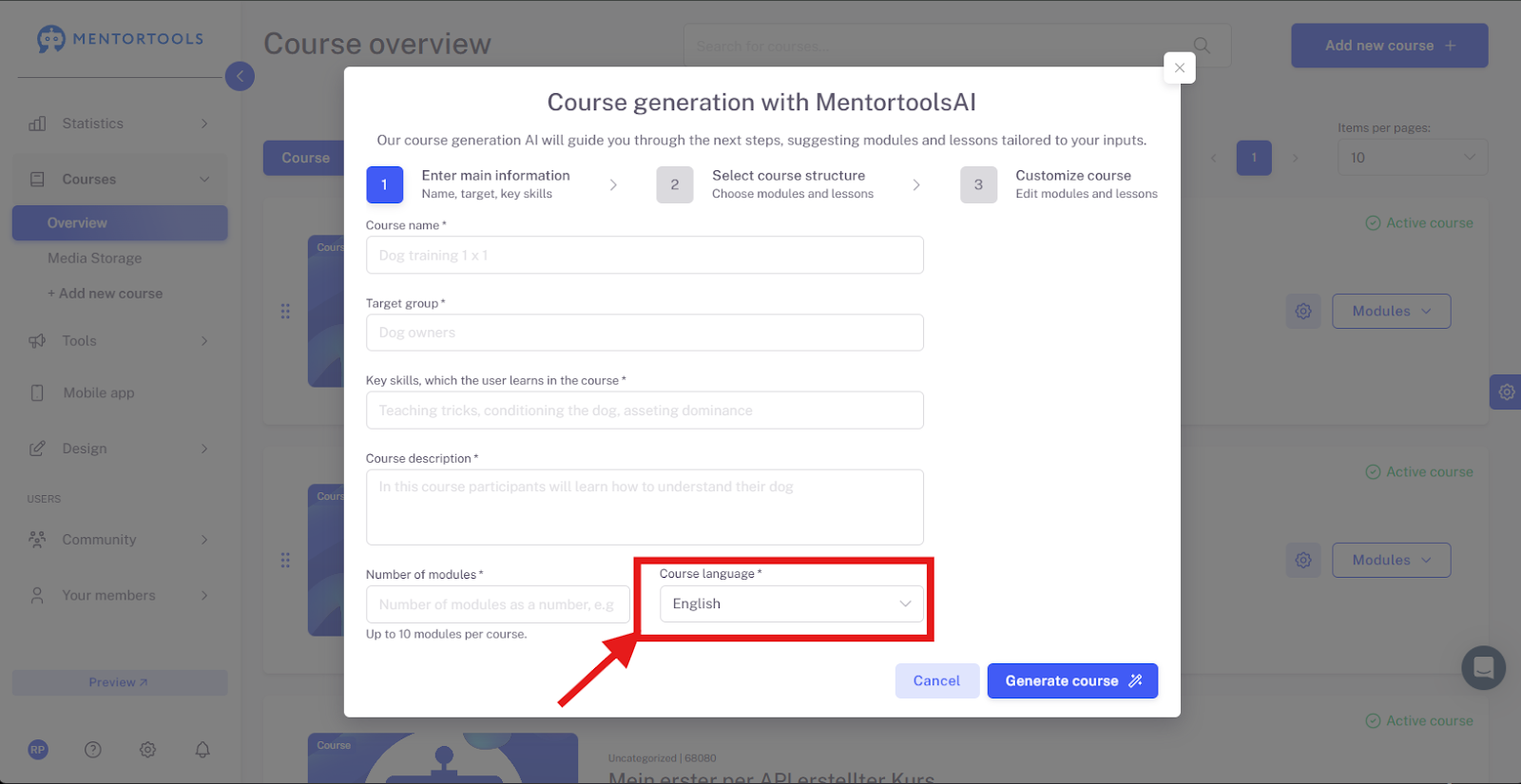This screenshot has width=1521, height=784.
Task: Click the blue gear tab on right edge
Action: (1506, 392)
